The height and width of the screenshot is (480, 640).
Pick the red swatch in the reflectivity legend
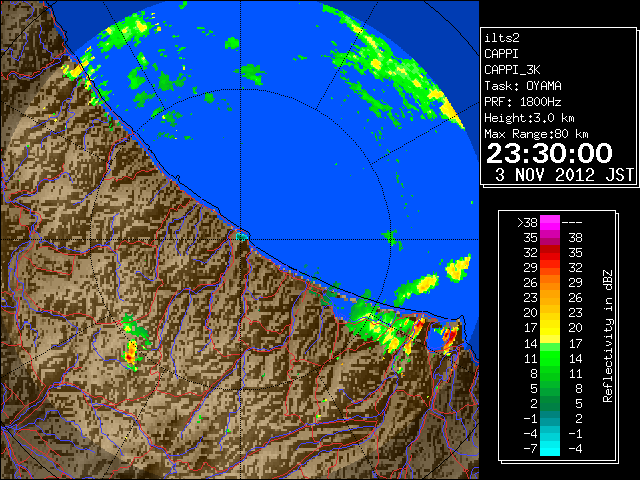point(550,253)
